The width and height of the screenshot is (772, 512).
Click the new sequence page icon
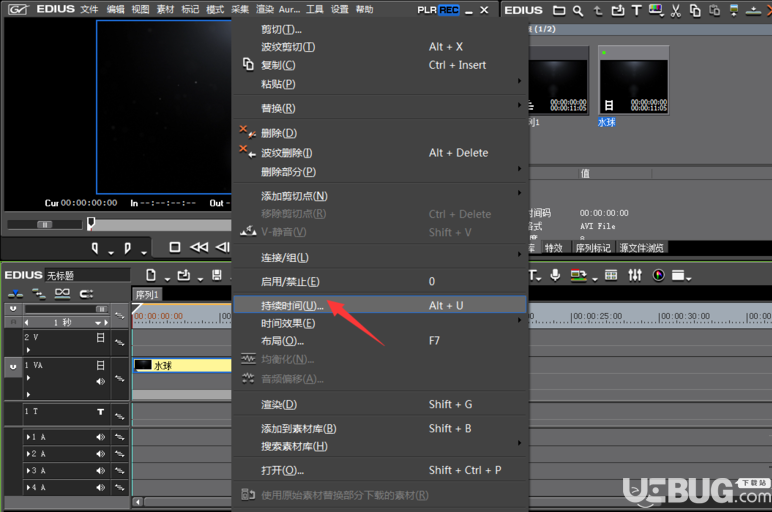coord(151,275)
